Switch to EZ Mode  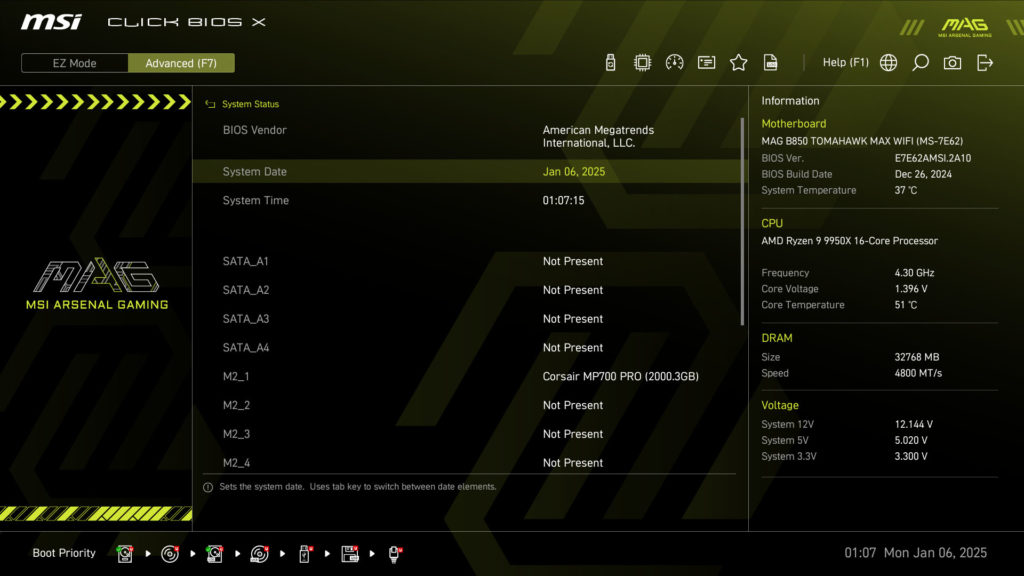(x=75, y=63)
